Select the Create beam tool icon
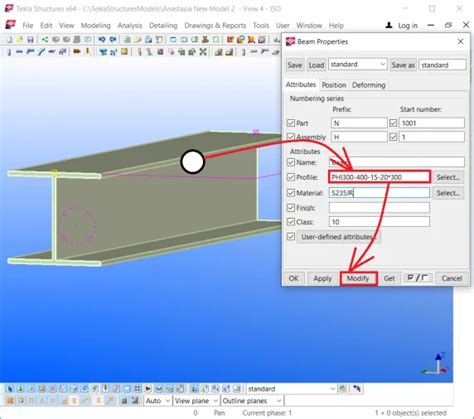474x419 pixels. 19,52
